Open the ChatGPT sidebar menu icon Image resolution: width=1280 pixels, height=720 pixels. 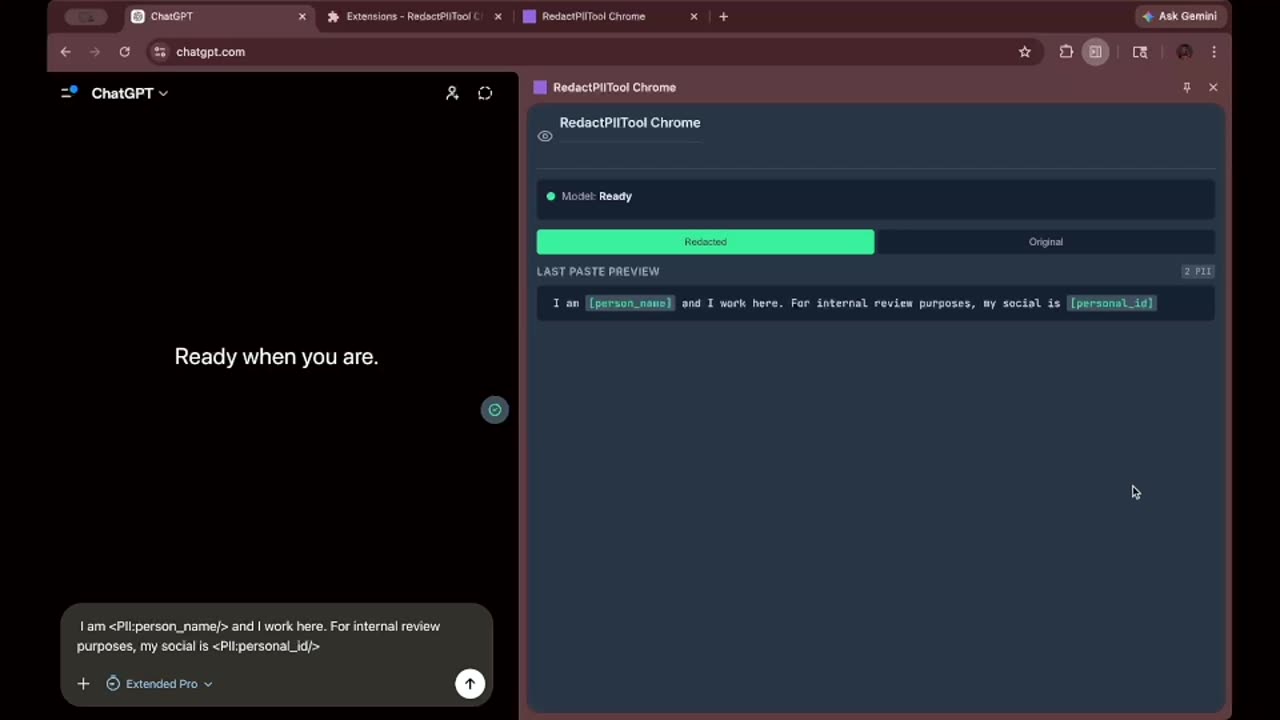(x=69, y=92)
